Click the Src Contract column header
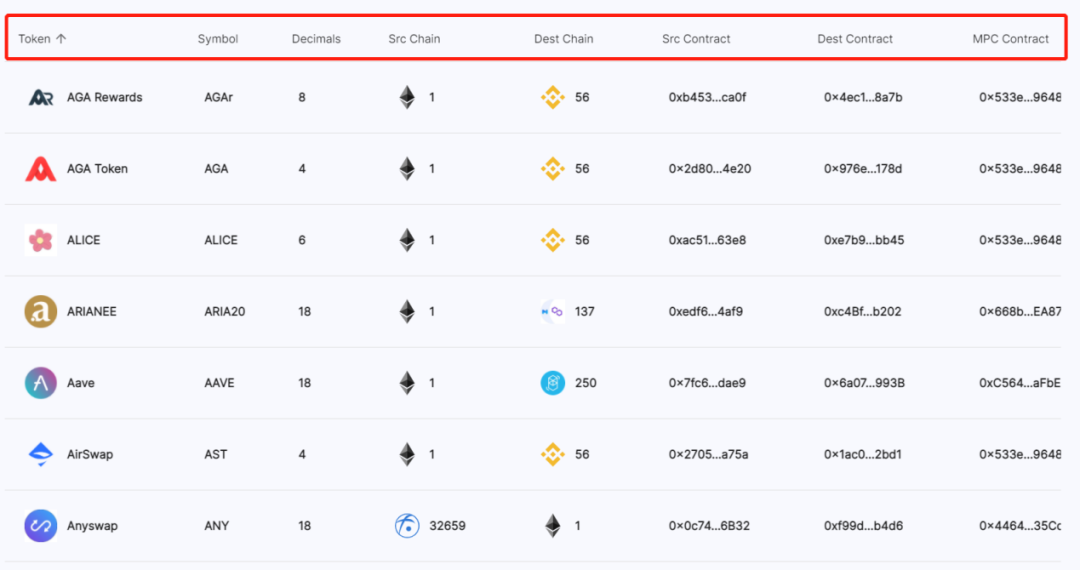Viewport: 1080px width, 570px height. pyautogui.click(x=696, y=39)
